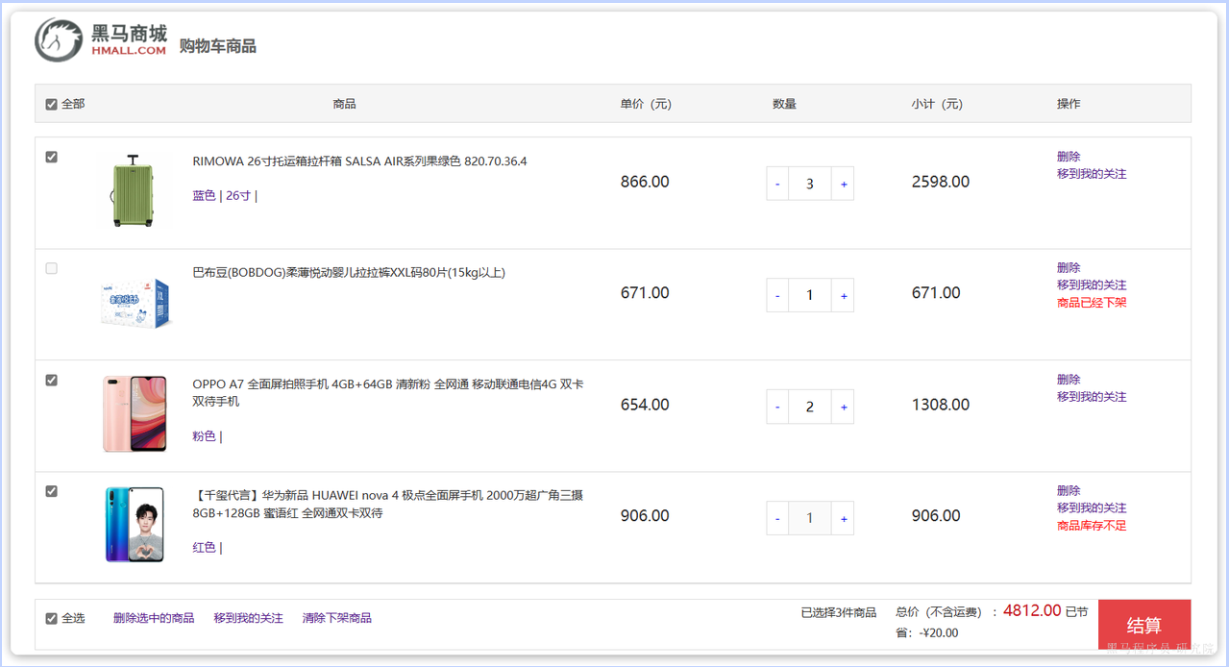Image resolution: width=1230 pixels, height=667 pixels.
Task: Click the pink OPPO A7 phone image
Action: coord(134,414)
